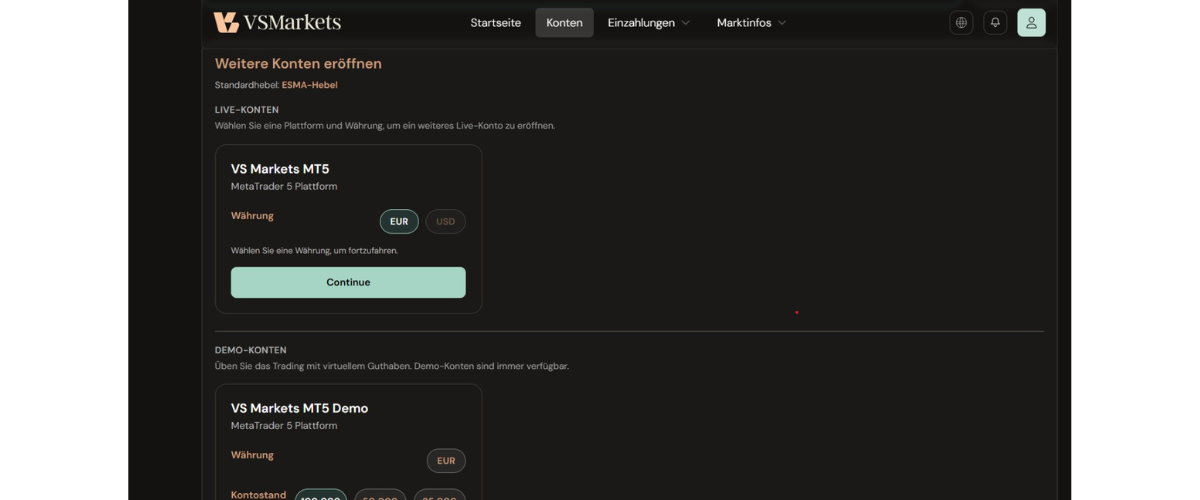The image size is (1200, 500).
Task: Choose the first Kontostand option for demo
Action: [x=321, y=495]
